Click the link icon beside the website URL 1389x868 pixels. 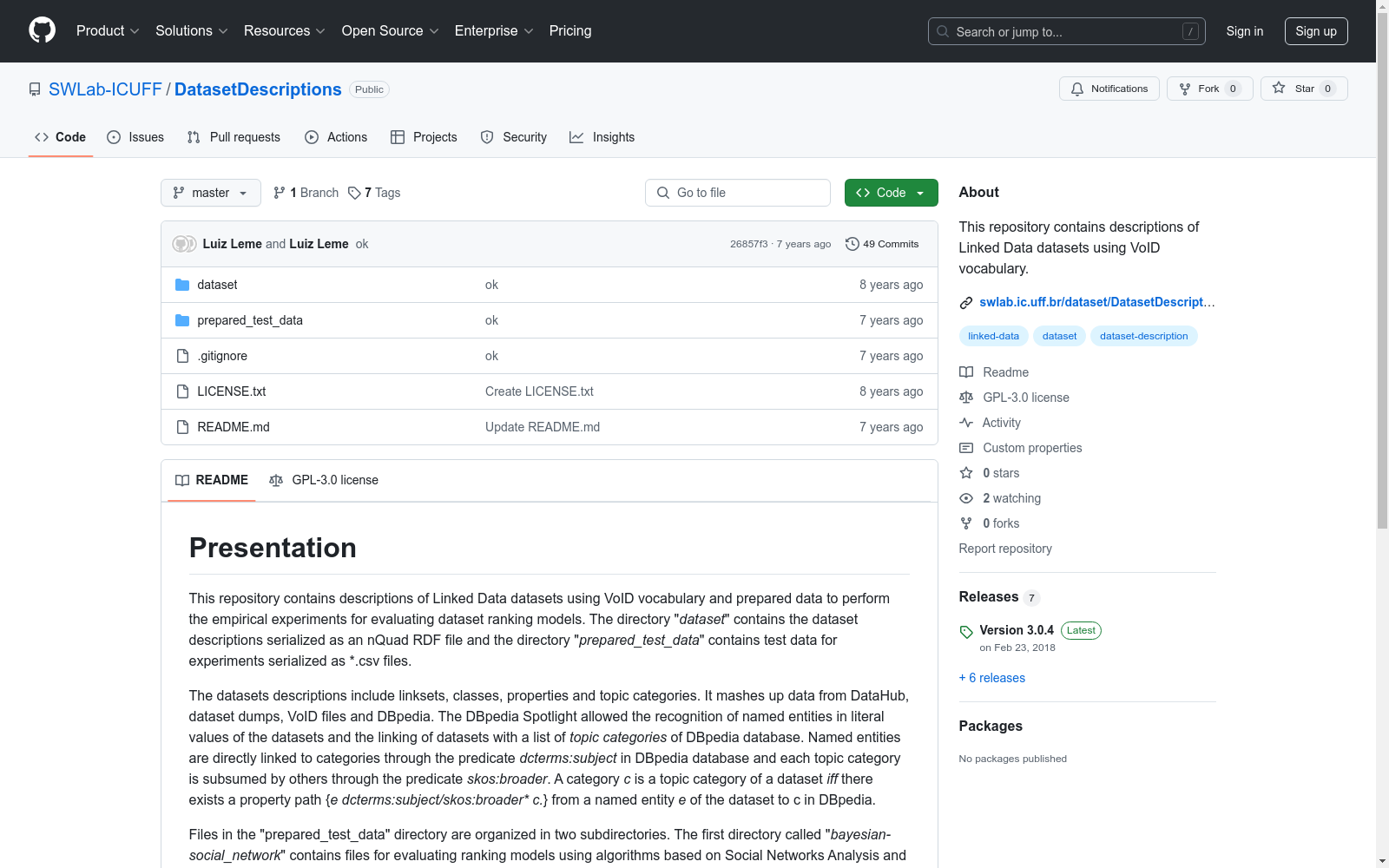pyautogui.click(x=966, y=303)
